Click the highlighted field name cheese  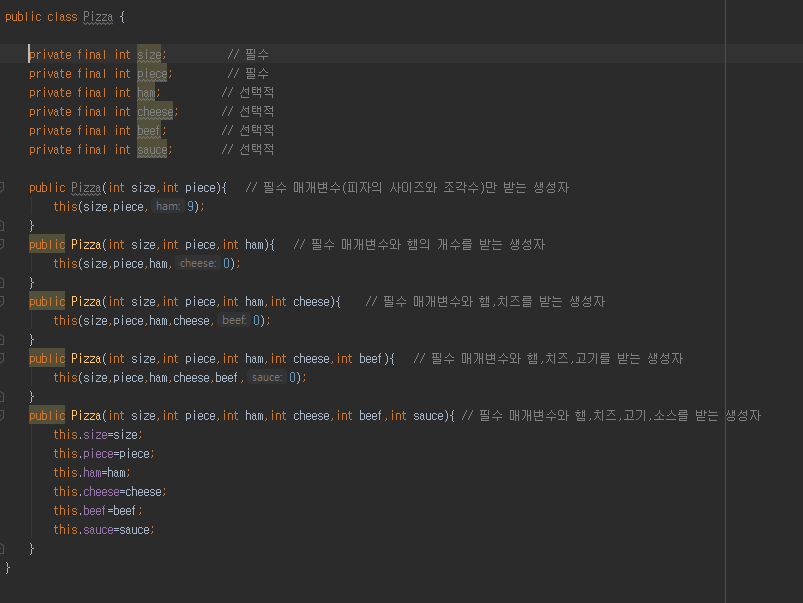pos(155,111)
